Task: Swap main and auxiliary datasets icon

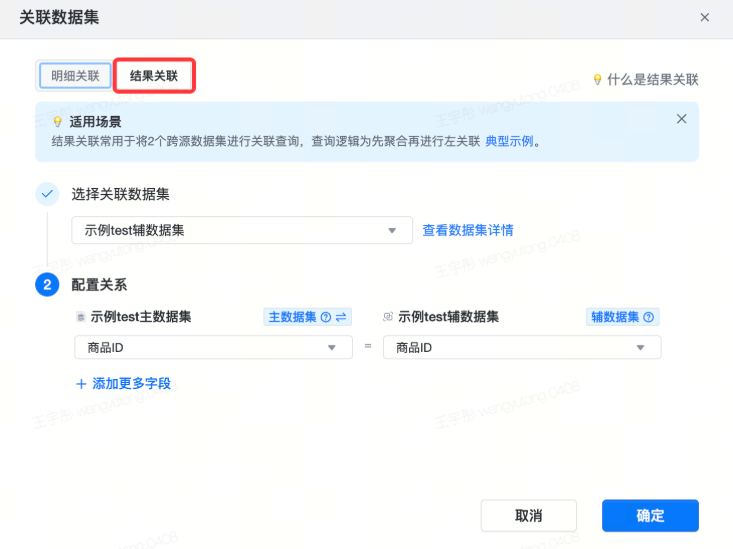Action: (341, 317)
